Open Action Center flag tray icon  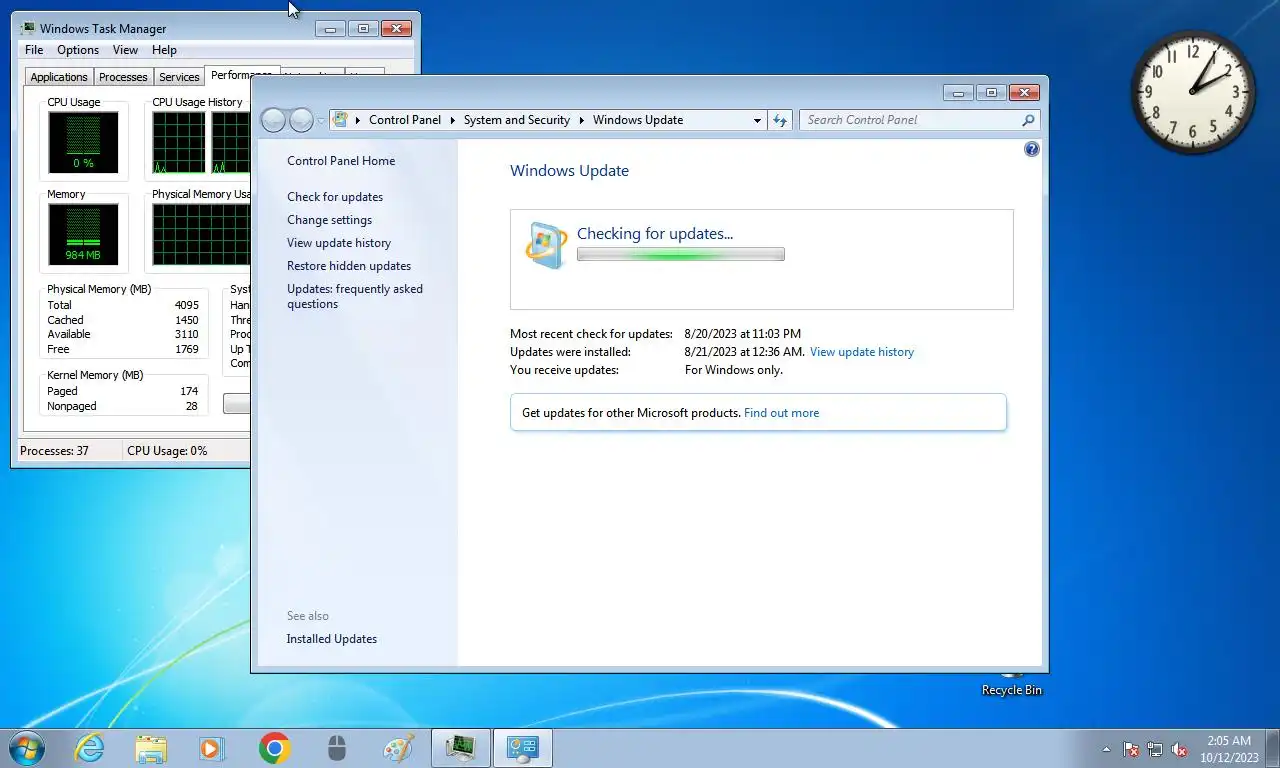(1131, 749)
